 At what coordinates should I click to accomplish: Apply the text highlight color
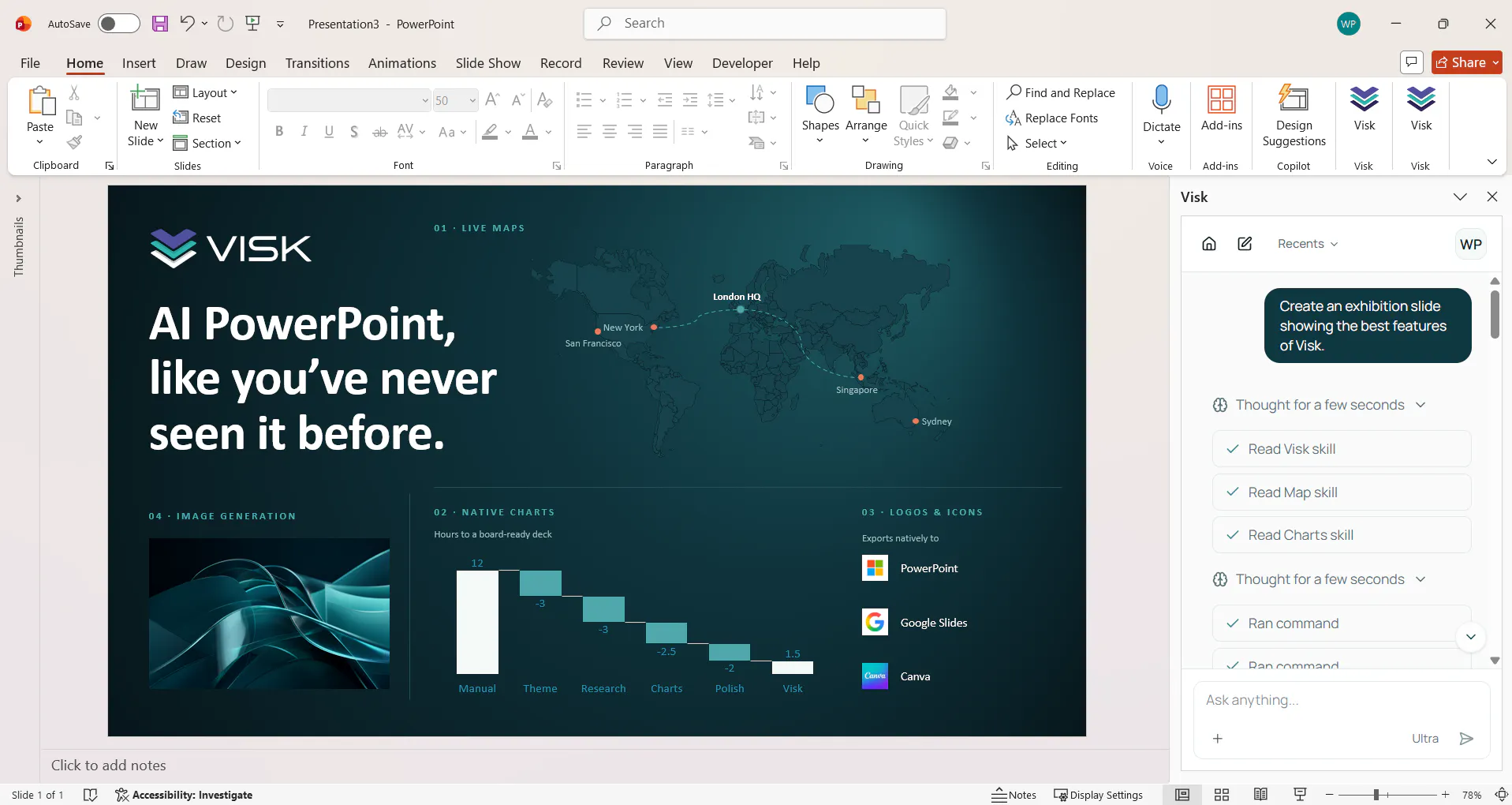(x=490, y=132)
